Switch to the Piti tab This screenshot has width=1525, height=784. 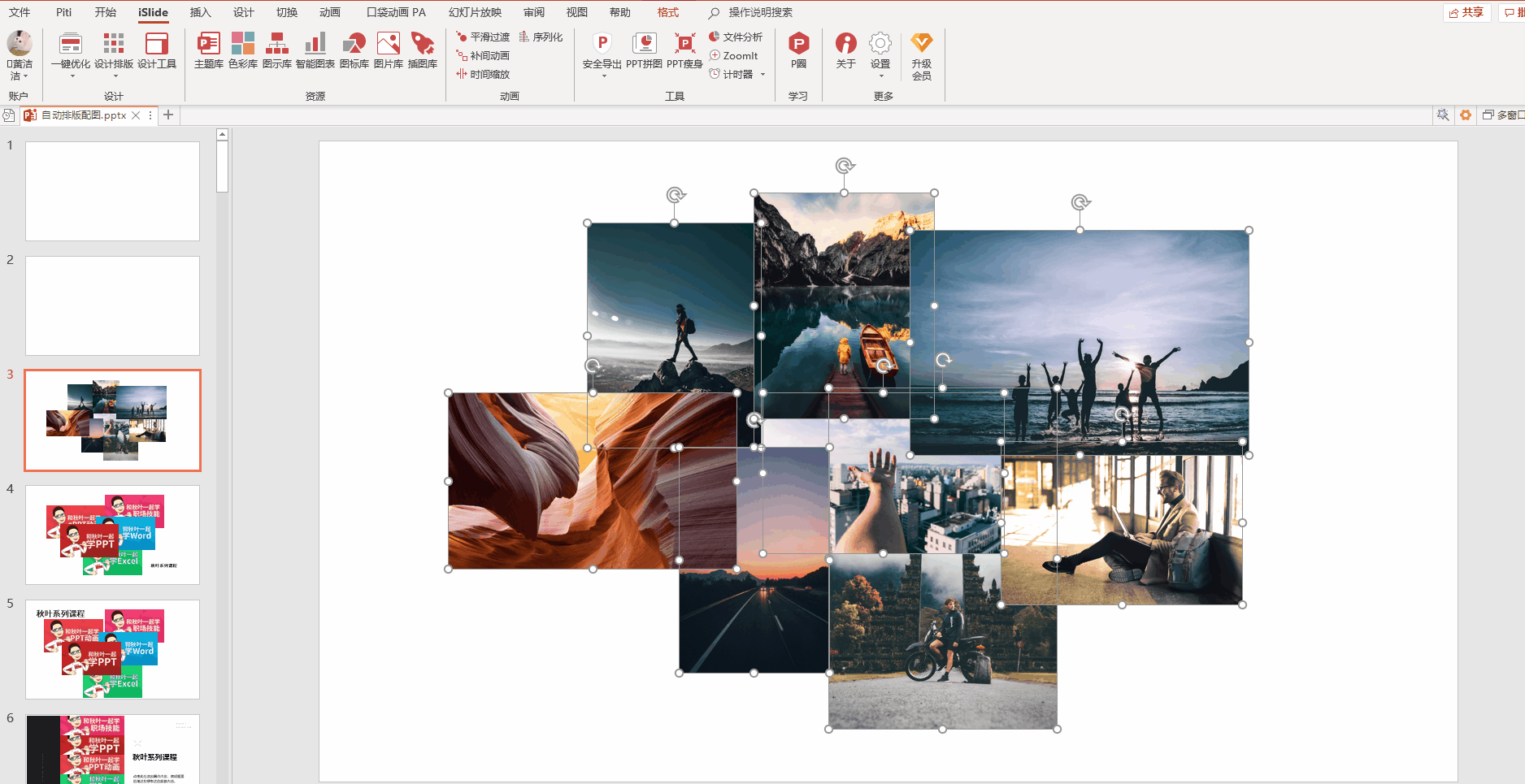tap(64, 12)
